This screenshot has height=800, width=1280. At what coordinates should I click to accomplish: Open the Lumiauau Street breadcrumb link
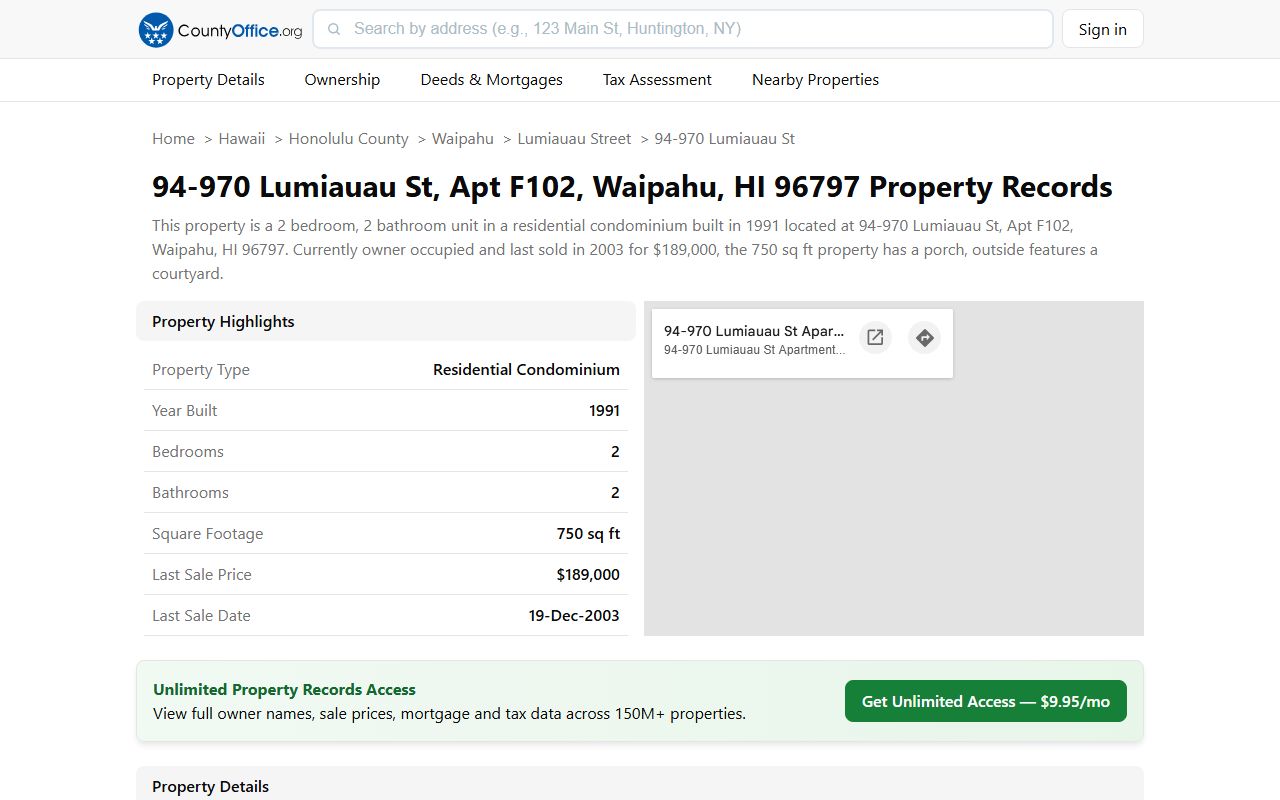[574, 139]
